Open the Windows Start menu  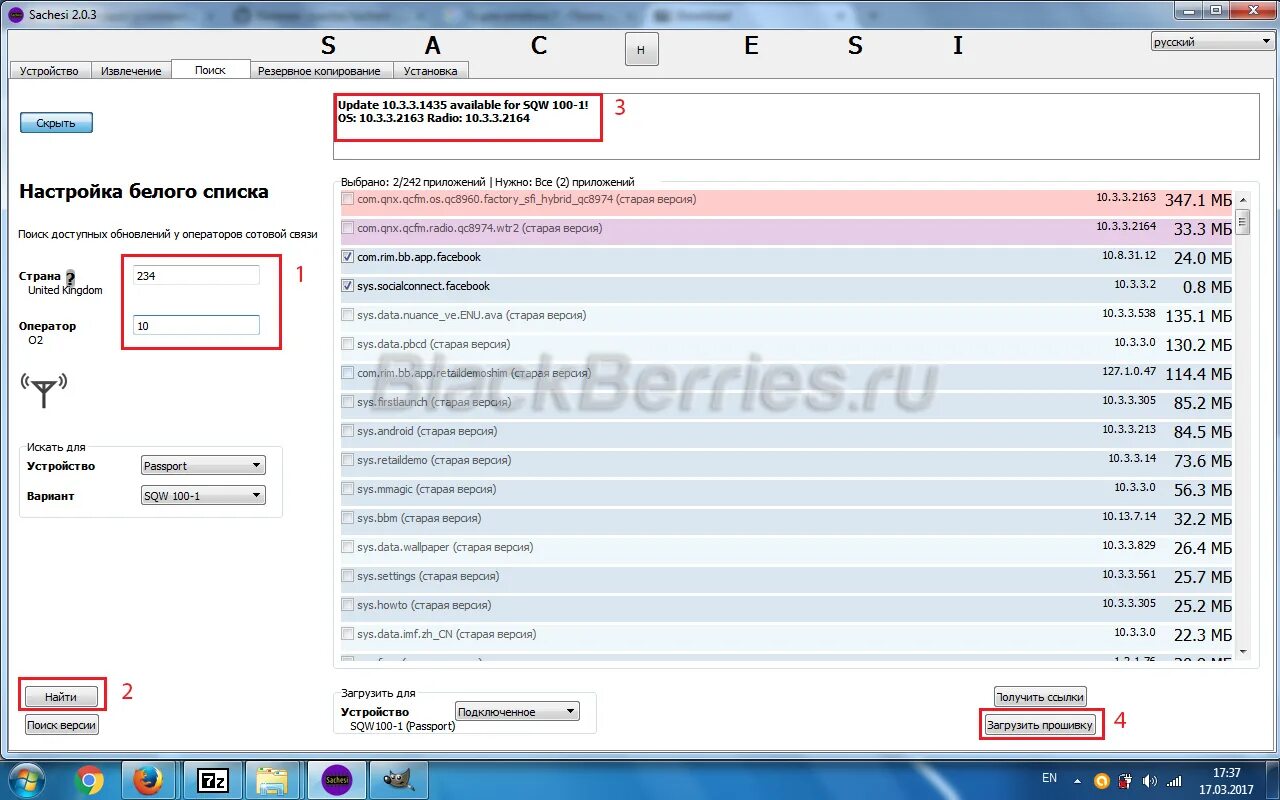(27, 779)
